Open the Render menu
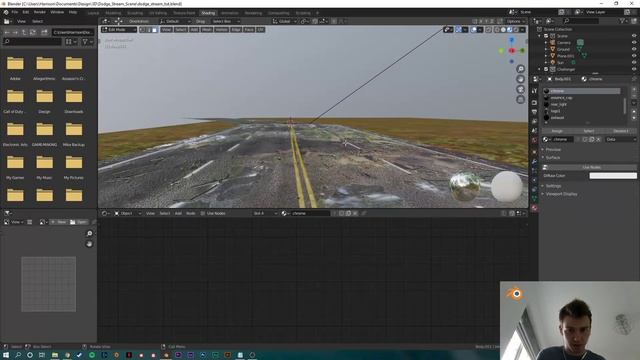This screenshot has height=360, width=640. tap(40, 12)
